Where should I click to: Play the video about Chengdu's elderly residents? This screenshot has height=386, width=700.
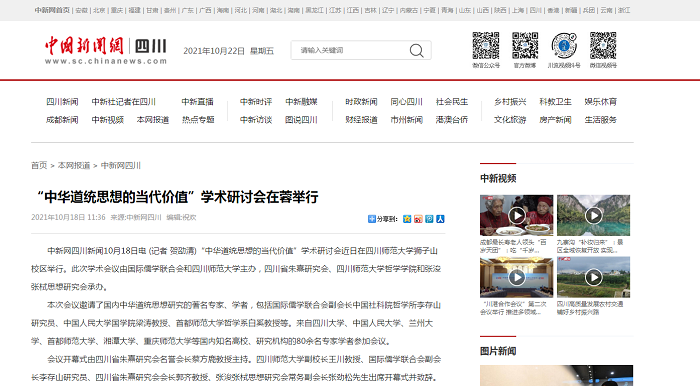point(517,215)
